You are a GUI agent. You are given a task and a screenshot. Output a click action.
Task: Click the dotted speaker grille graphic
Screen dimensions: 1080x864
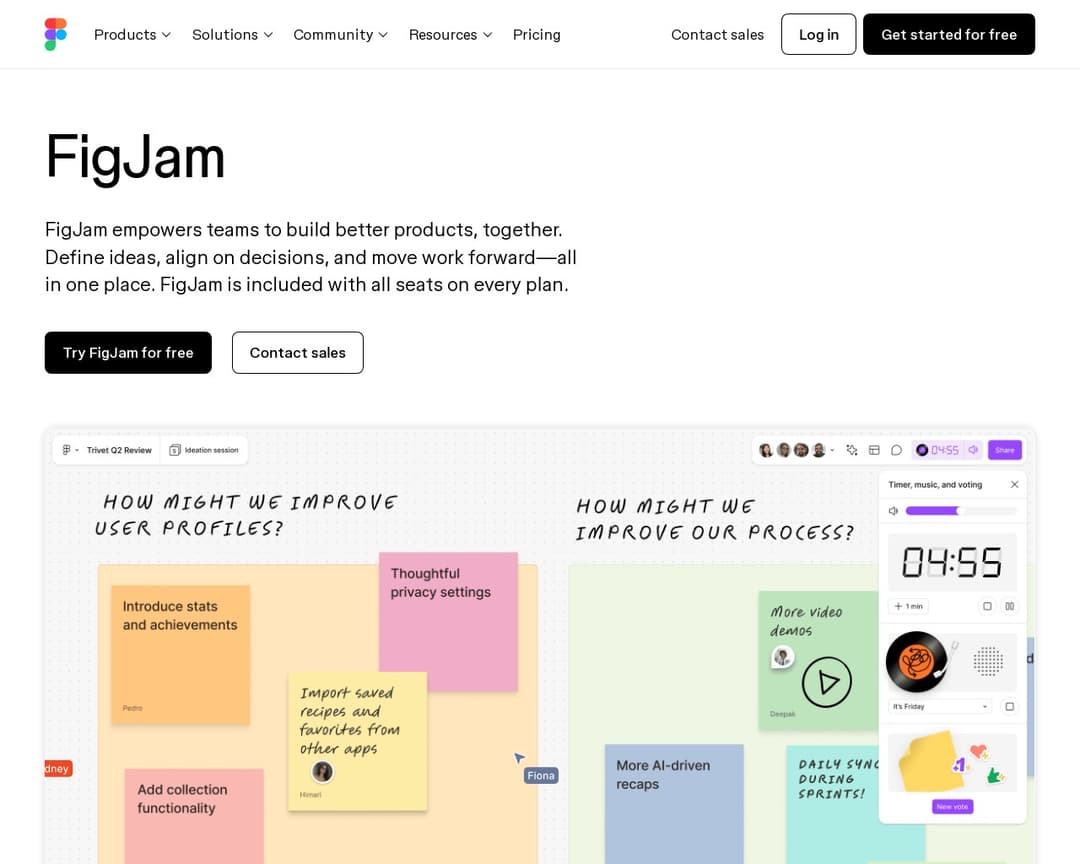point(988,661)
